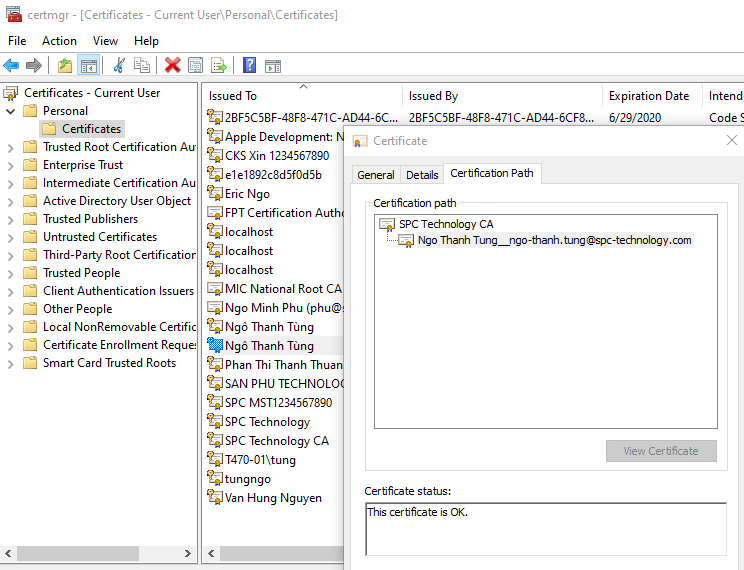
Task: Sort the list by Expiration Date column
Action: [649, 96]
